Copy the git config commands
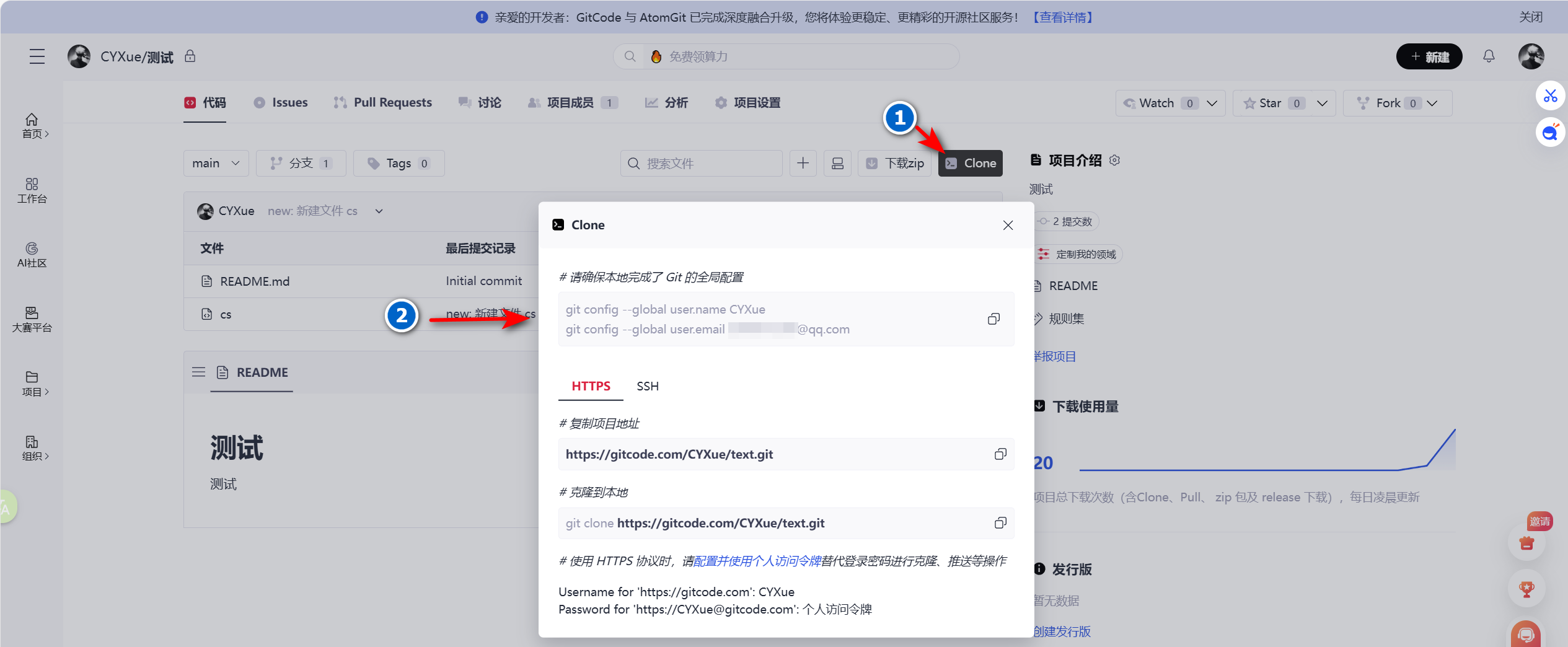The width and height of the screenshot is (1568, 647). [993, 319]
